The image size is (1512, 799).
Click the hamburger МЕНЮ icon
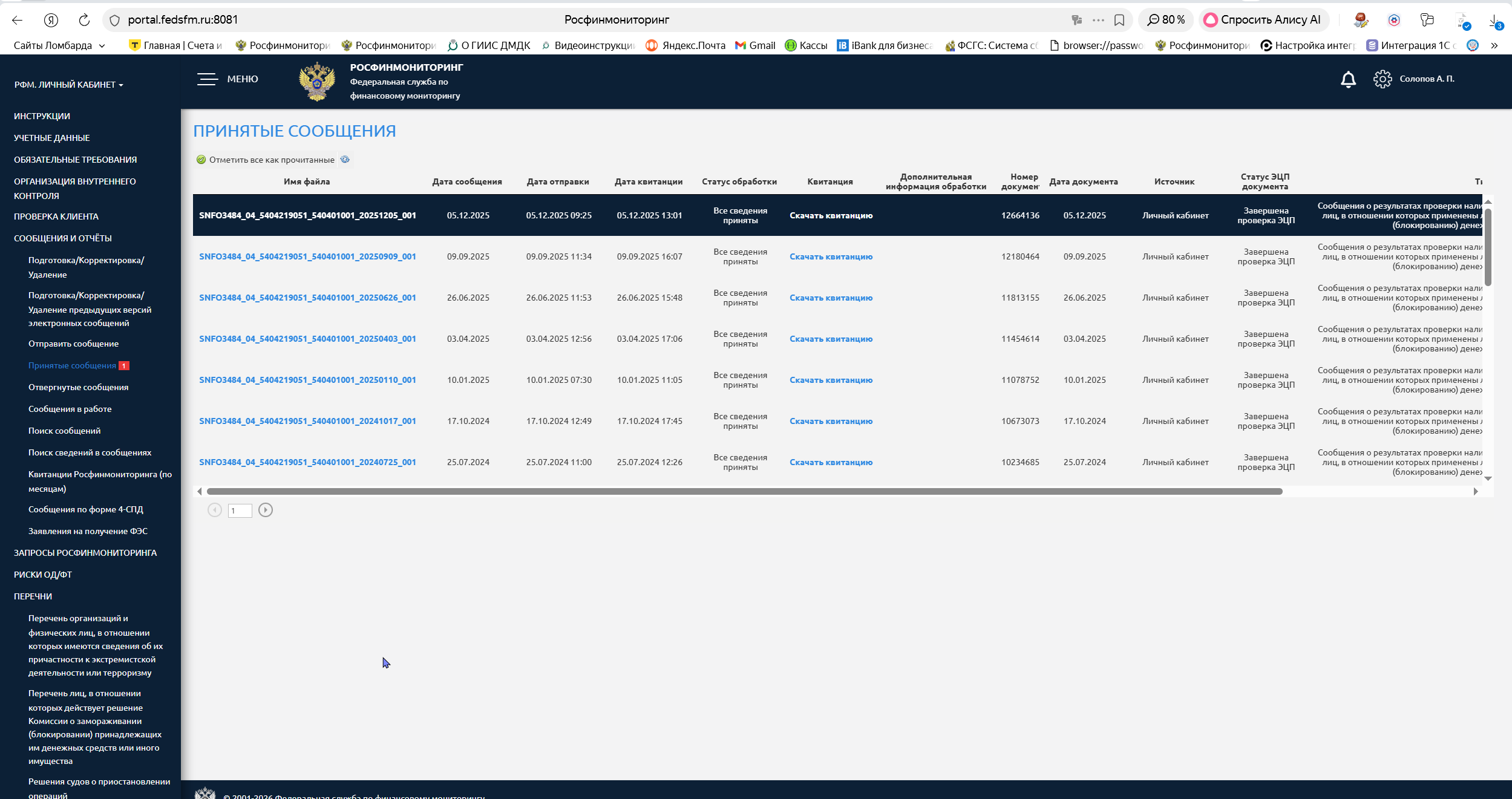207,79
